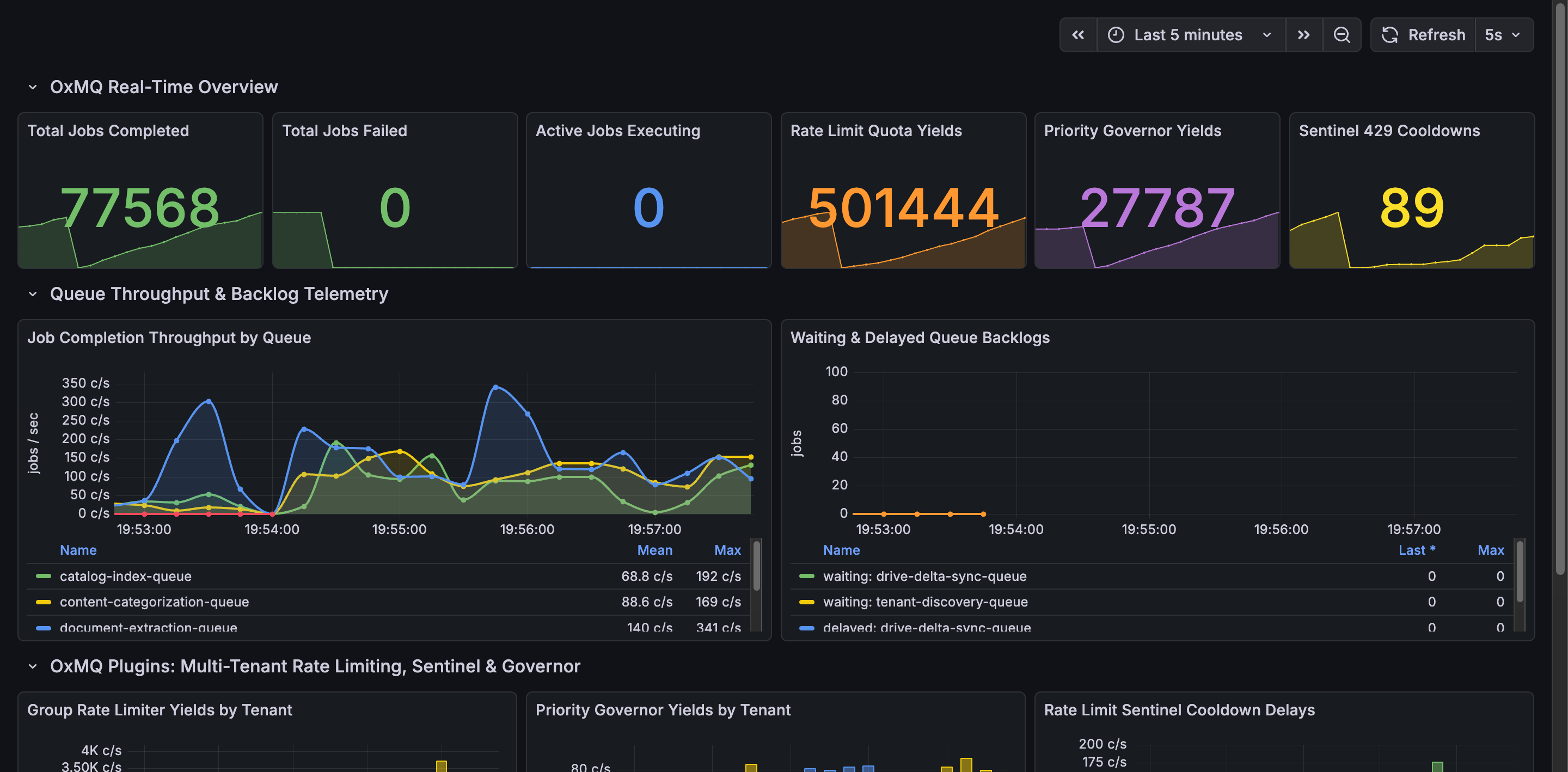Toggle waiting: tenant-discovery-queue series
The image size is (1568, 772).
click(925, 602)
